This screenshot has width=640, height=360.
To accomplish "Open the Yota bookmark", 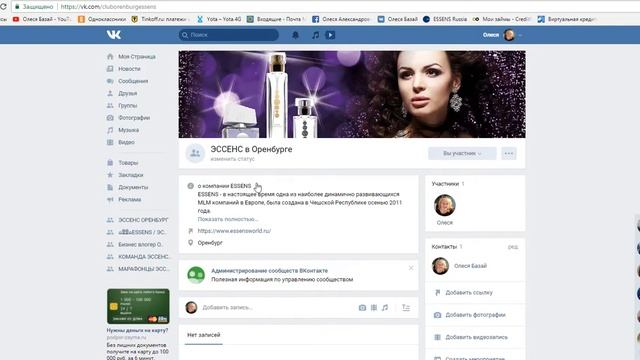I will (x=219, y=19).
